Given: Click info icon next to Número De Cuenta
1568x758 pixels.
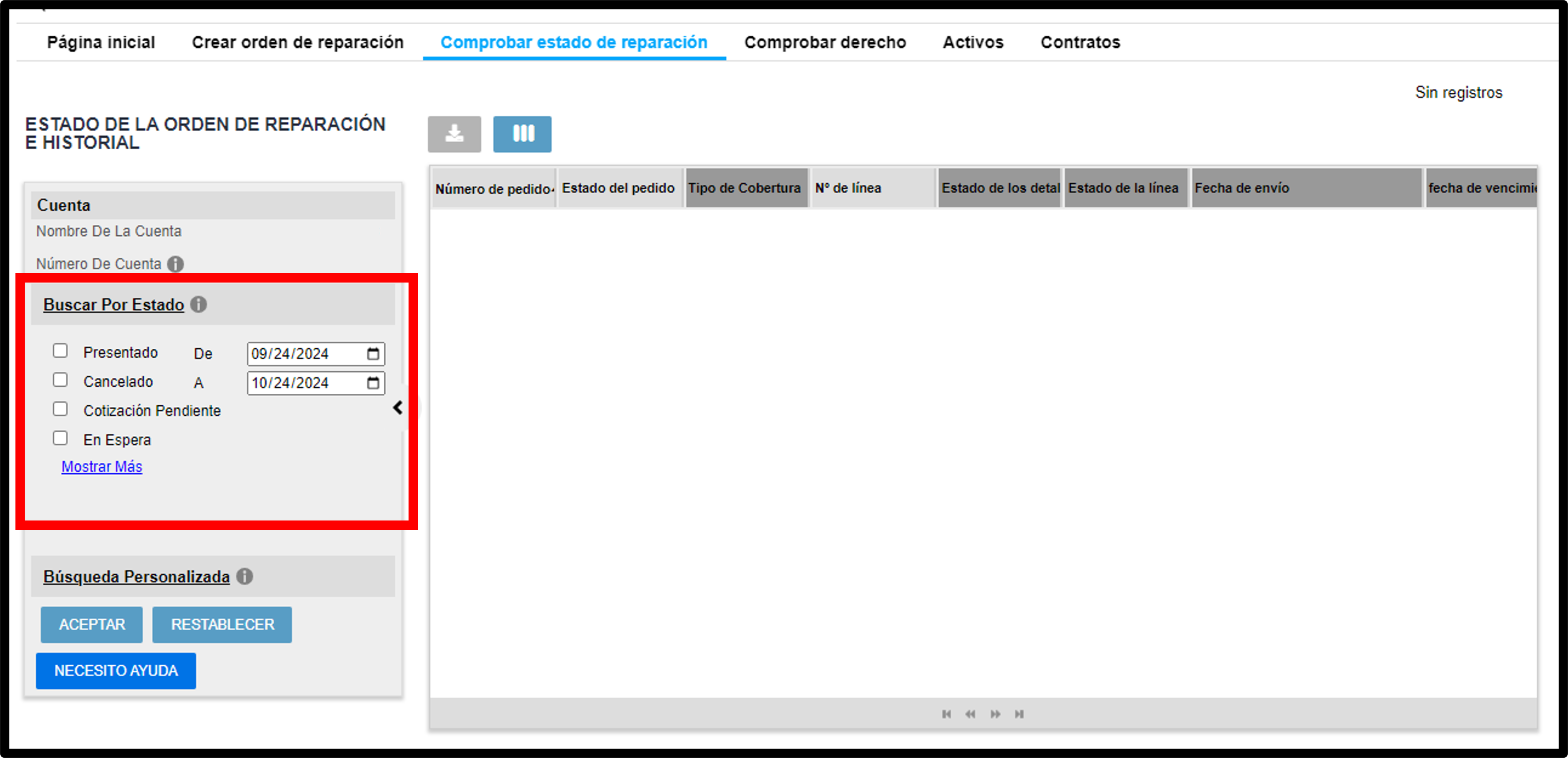Looking at the screenshot, I should pos(175,264).
